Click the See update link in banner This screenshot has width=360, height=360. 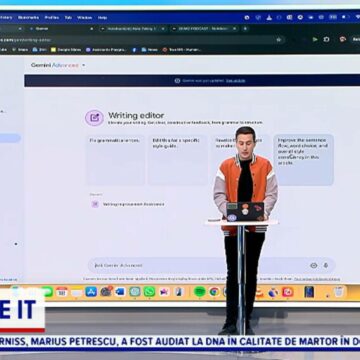click(235, 81)
